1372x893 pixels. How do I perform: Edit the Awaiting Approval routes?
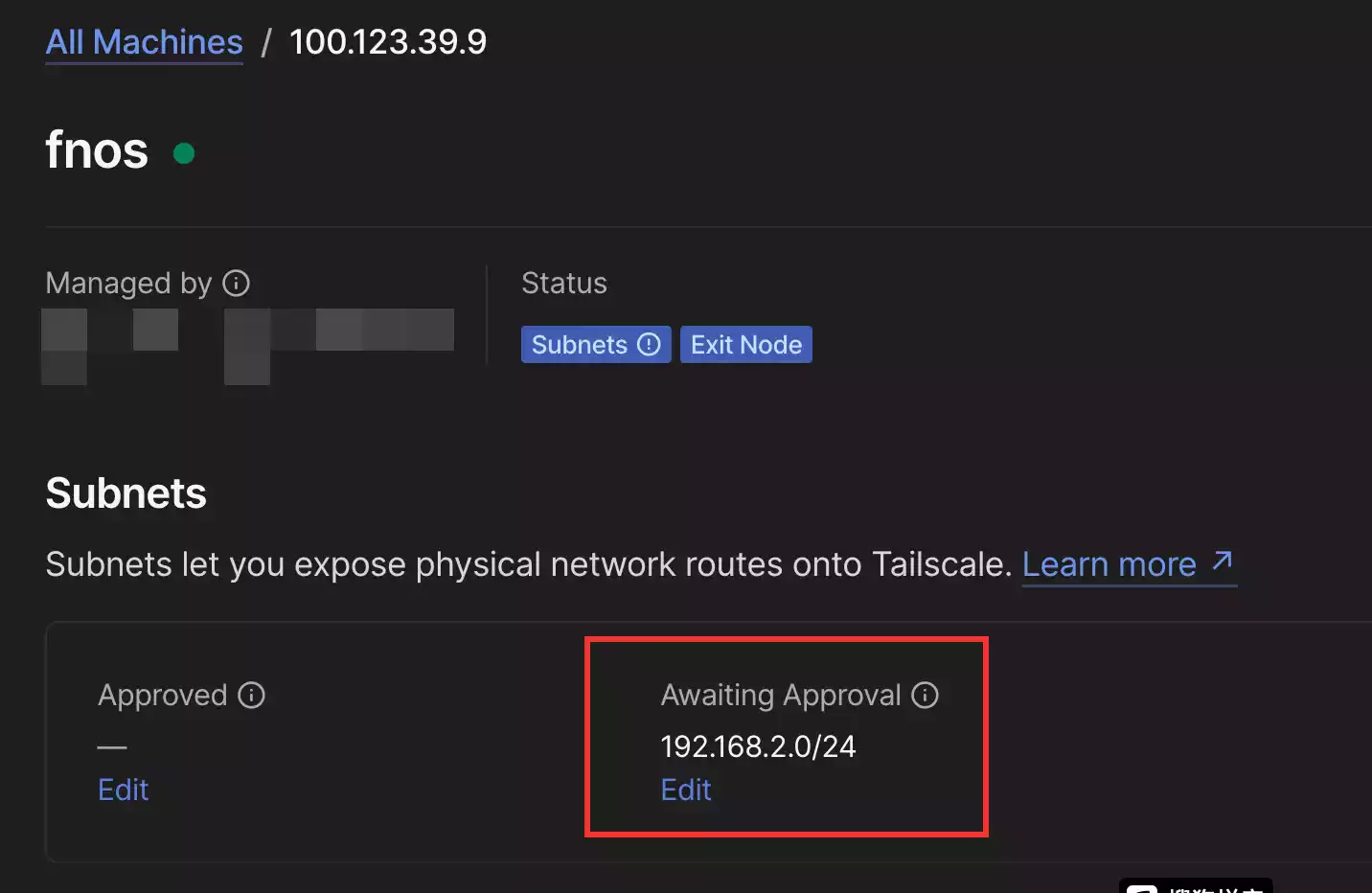tap(686, 790)
